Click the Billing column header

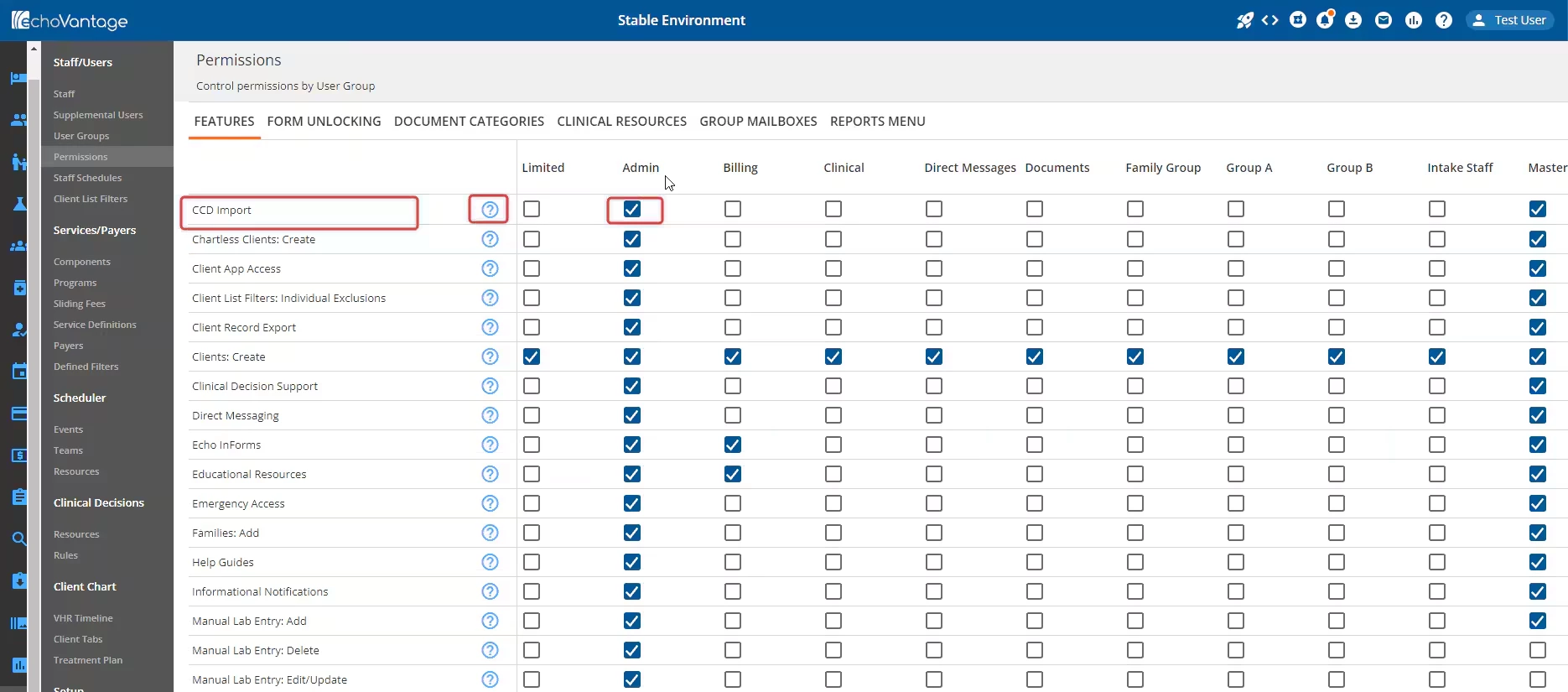tap(740, 168)
